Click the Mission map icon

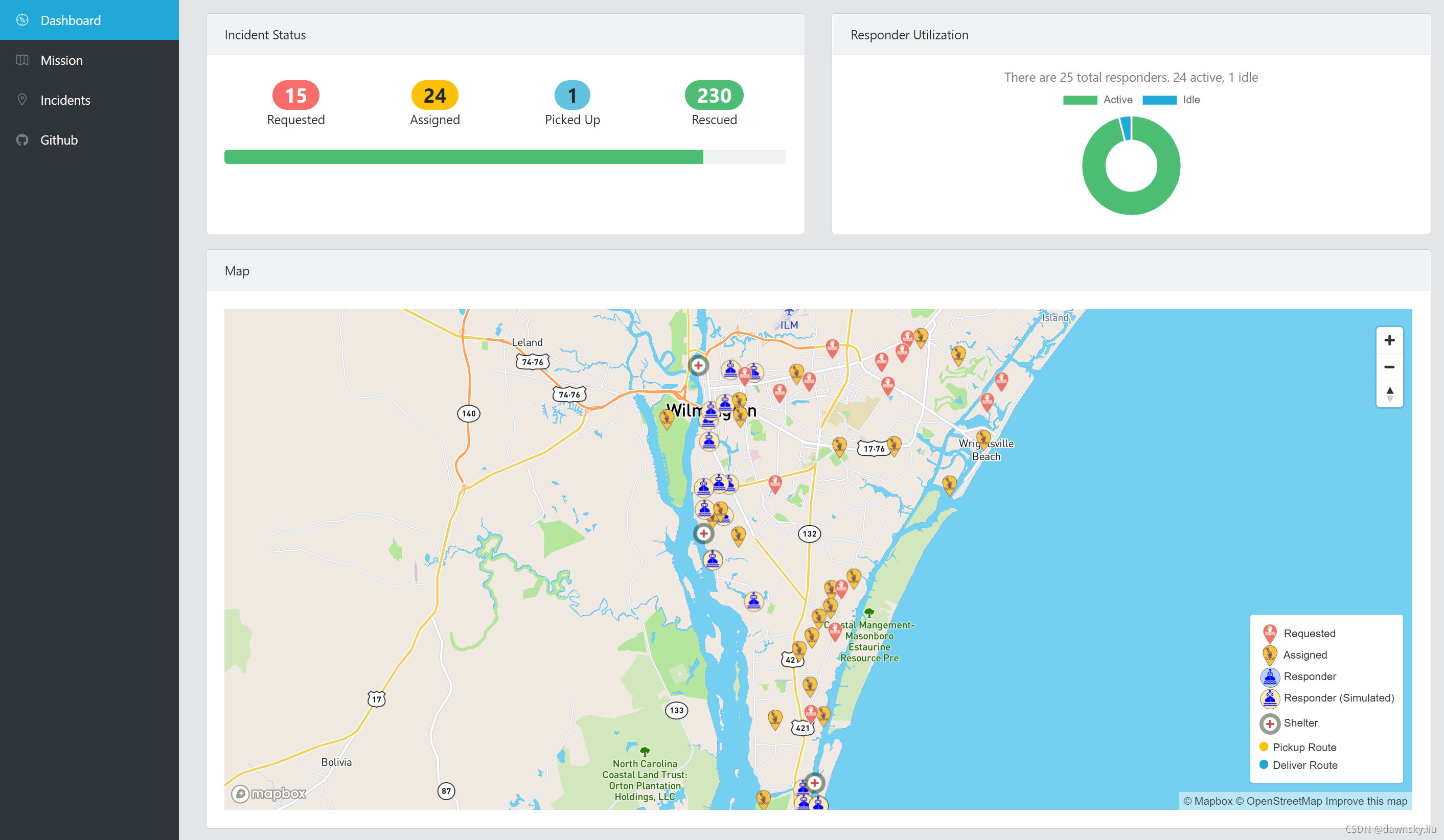click(22, 60)
